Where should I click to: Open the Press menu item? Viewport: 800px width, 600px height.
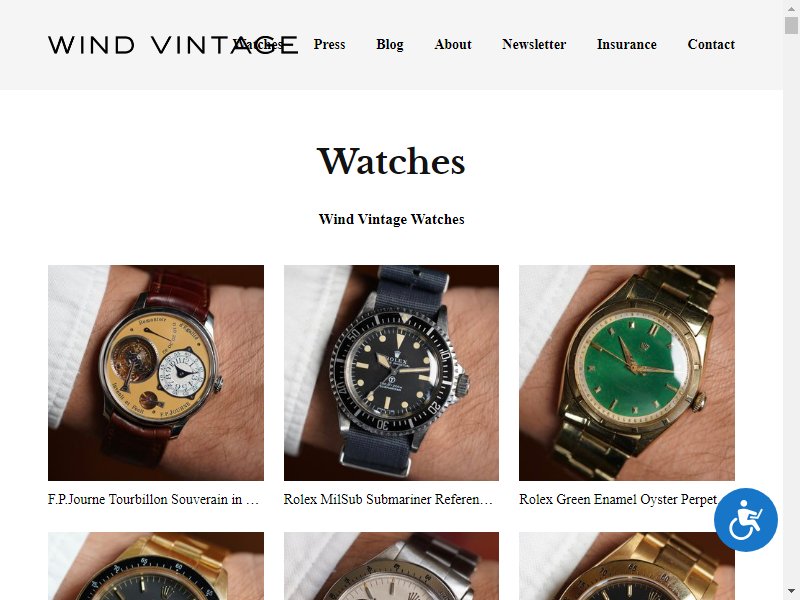tap(329, 44)
